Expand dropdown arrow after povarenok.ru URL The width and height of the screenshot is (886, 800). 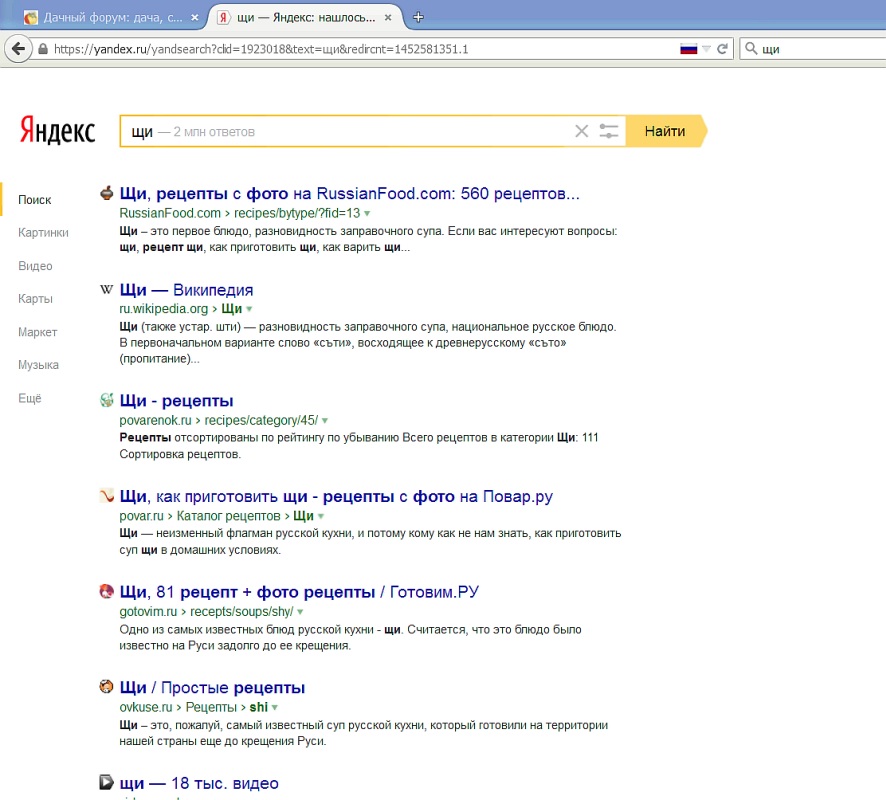coord(325,421)
